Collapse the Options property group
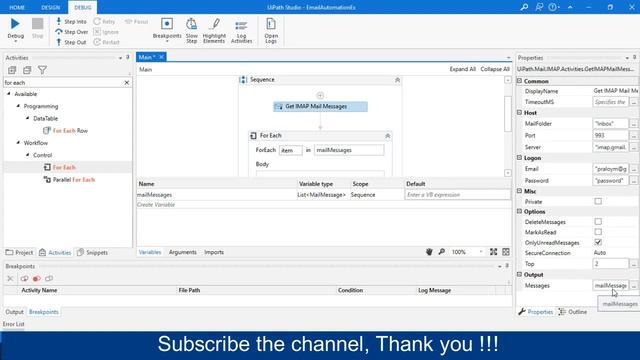Screen dimensions: 640x360 520,211
